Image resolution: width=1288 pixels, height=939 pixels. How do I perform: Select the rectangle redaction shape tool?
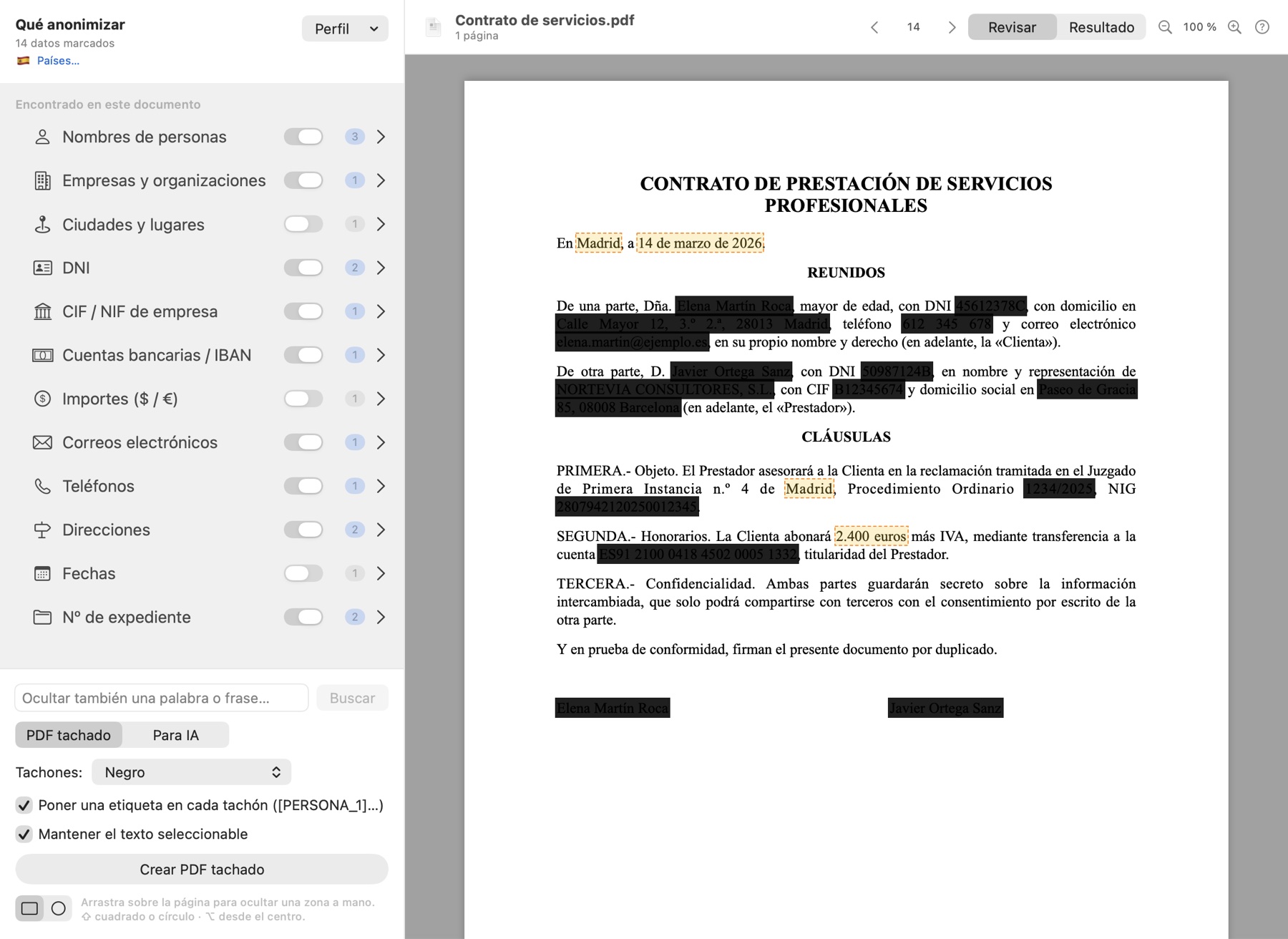coord(29,908)
